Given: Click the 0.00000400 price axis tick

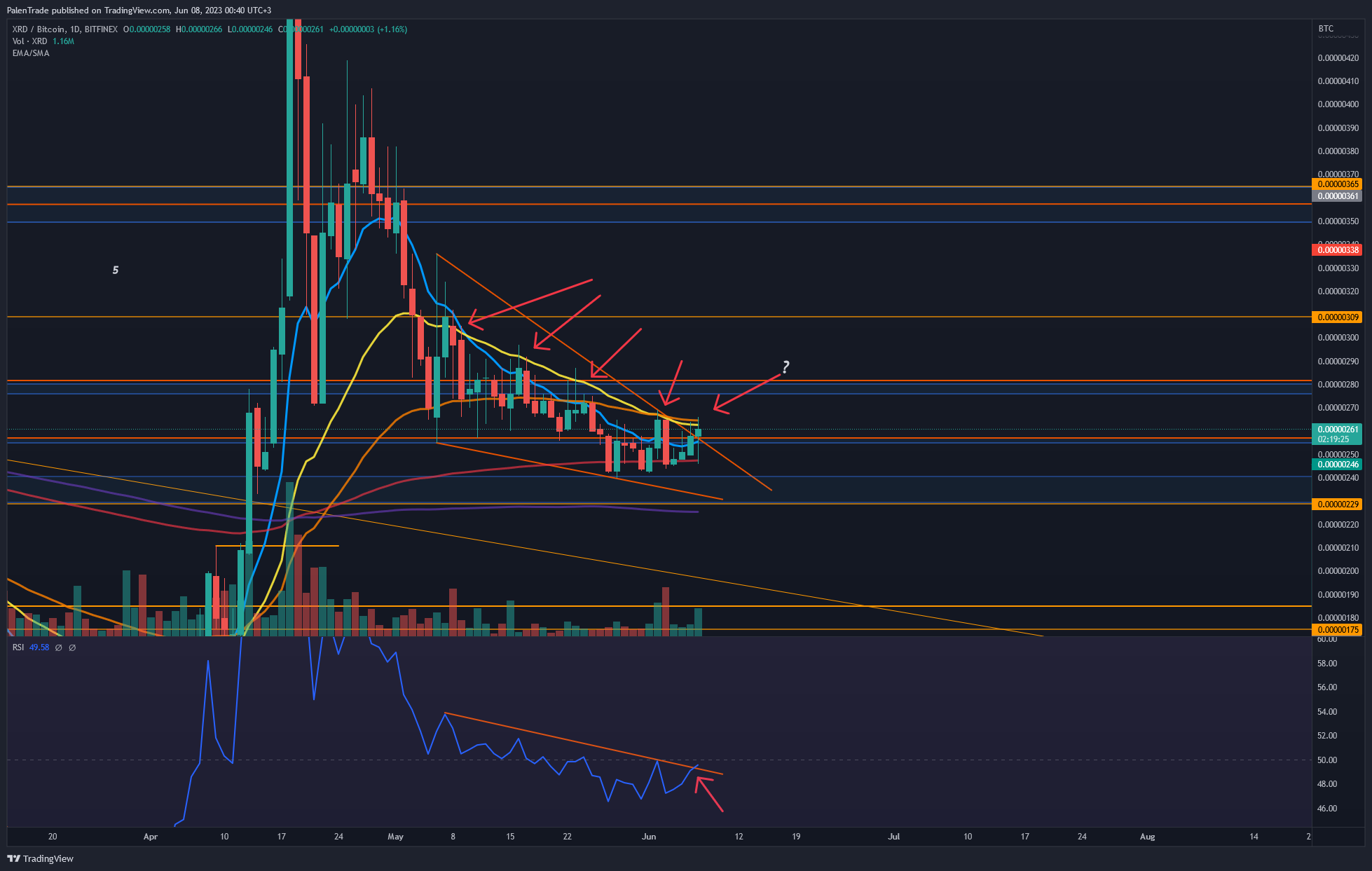Looking at the screenshot, I should [x=1338, y=104].
